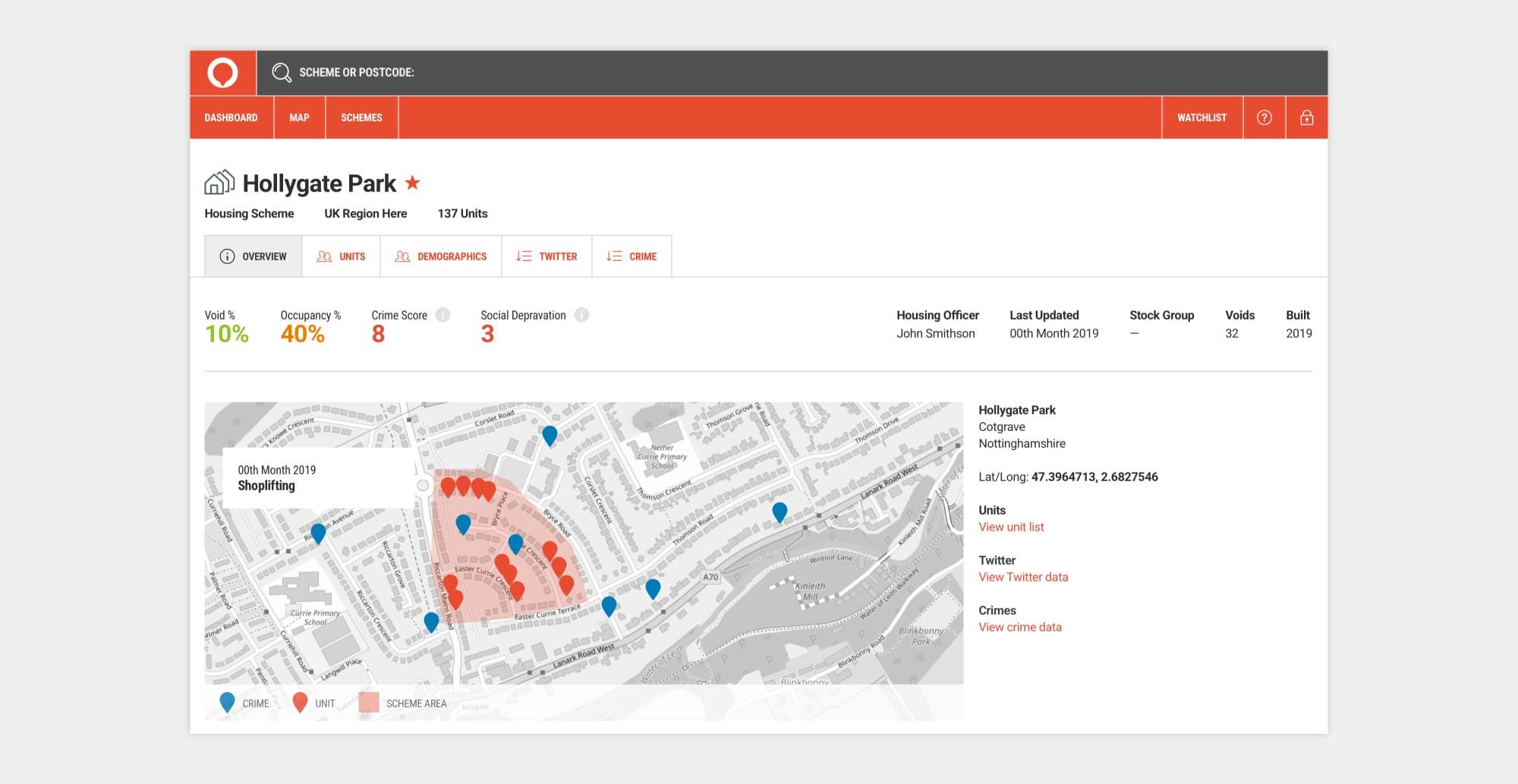Select crime pin on Lanark Road West
Image resolution: width=1518 pixels, height=784 pixels.
pos(779,512)
